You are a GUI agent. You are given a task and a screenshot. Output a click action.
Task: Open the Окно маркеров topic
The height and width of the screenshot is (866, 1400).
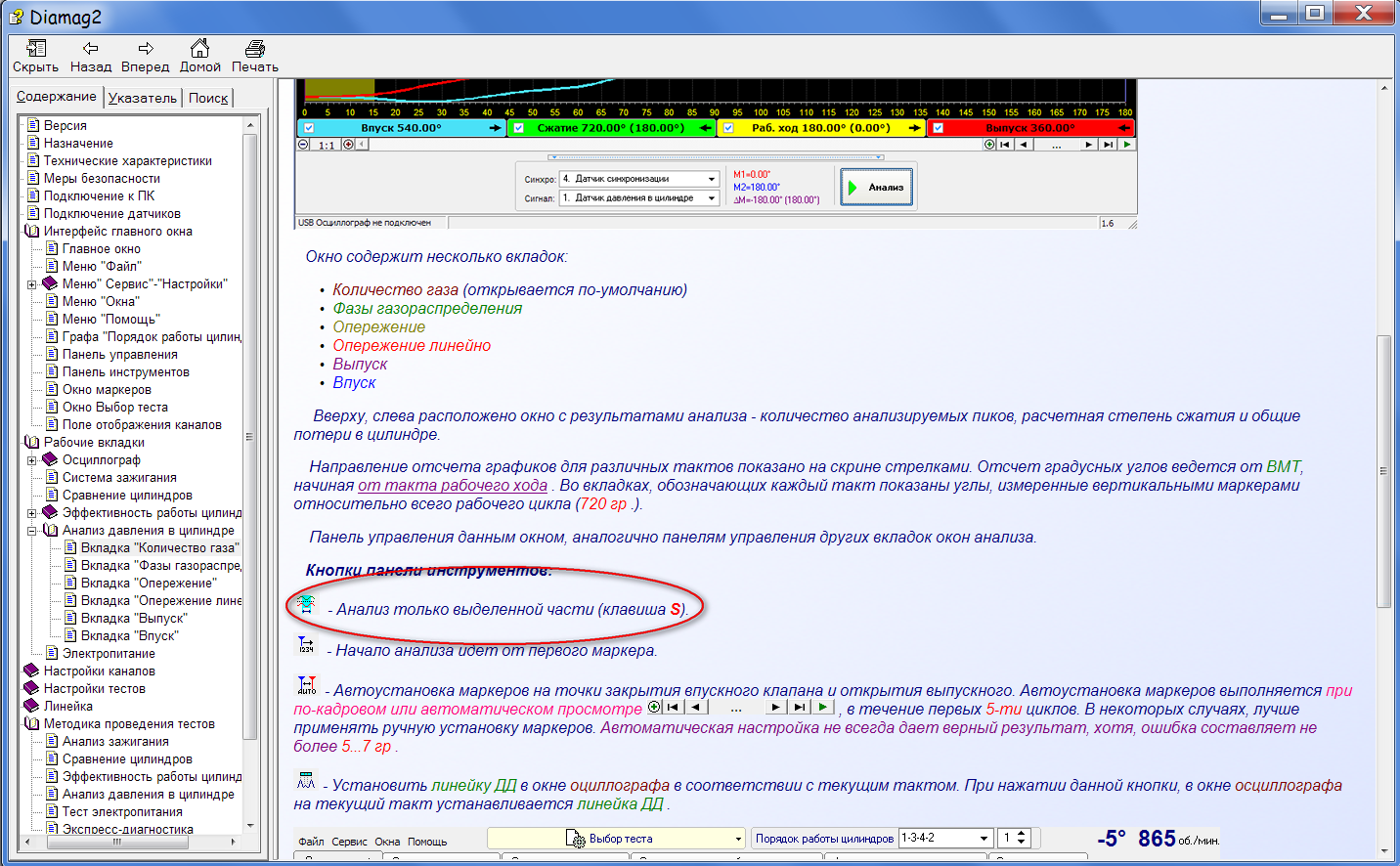(107, 390)
